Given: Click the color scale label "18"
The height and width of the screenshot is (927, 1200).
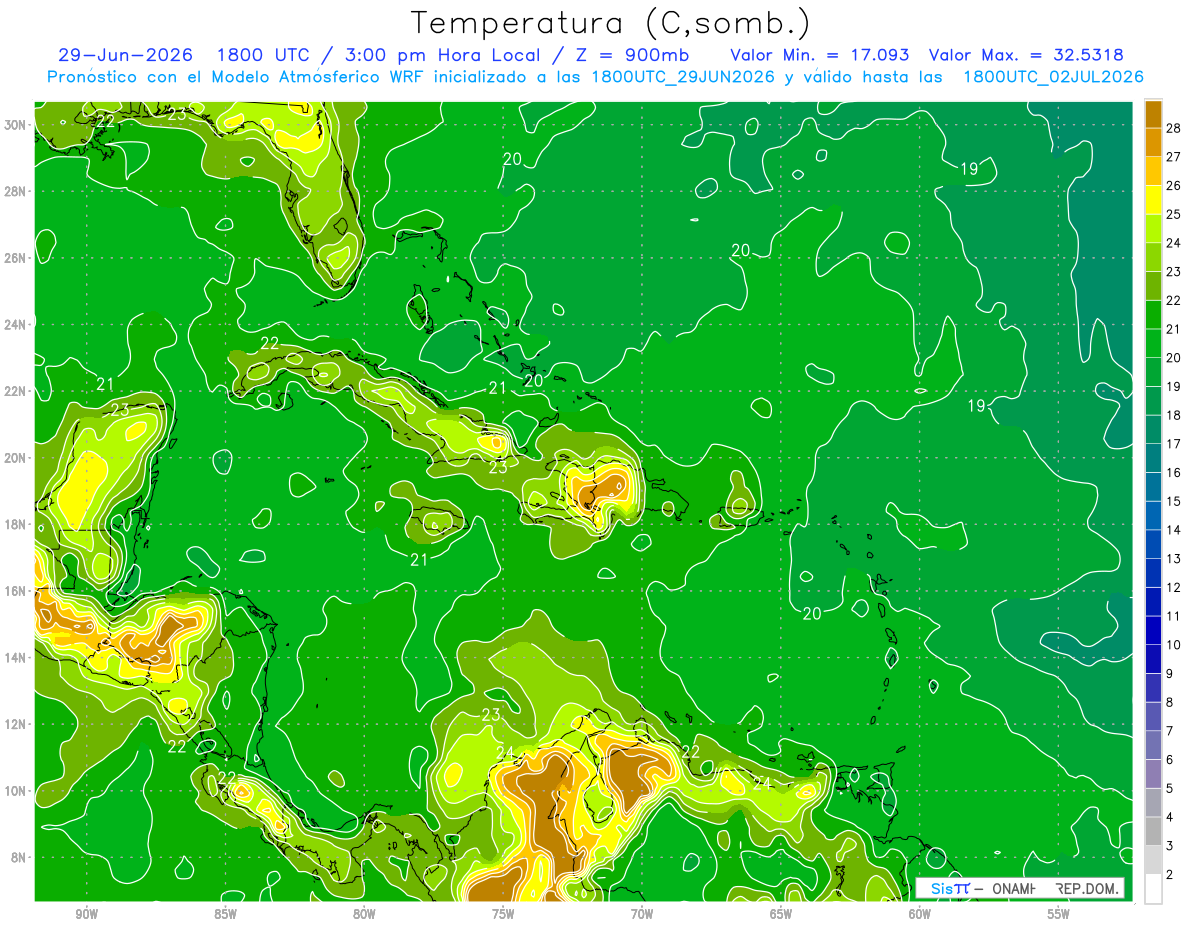Looking at the screenshot, I should (1174, 415).
